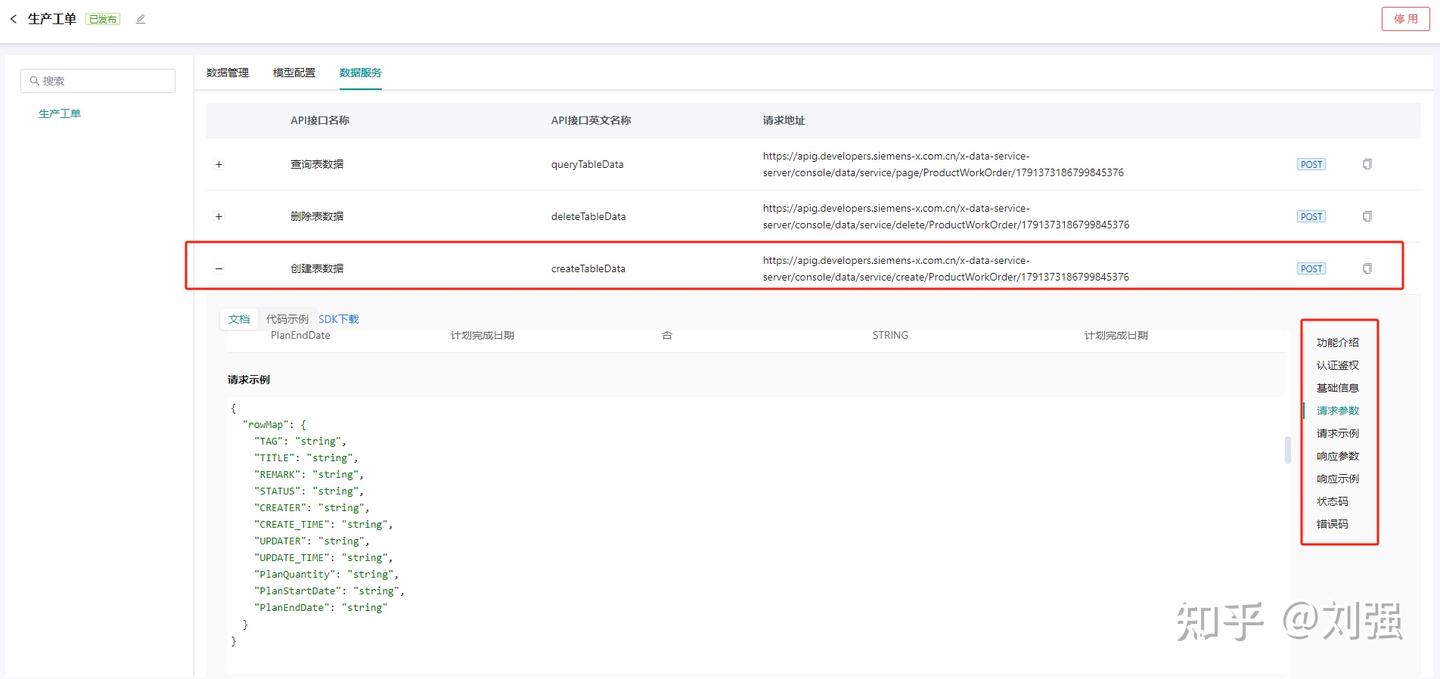Click the SDK下载 link
The image size is (1440, 679).
[x=338, y=319]
